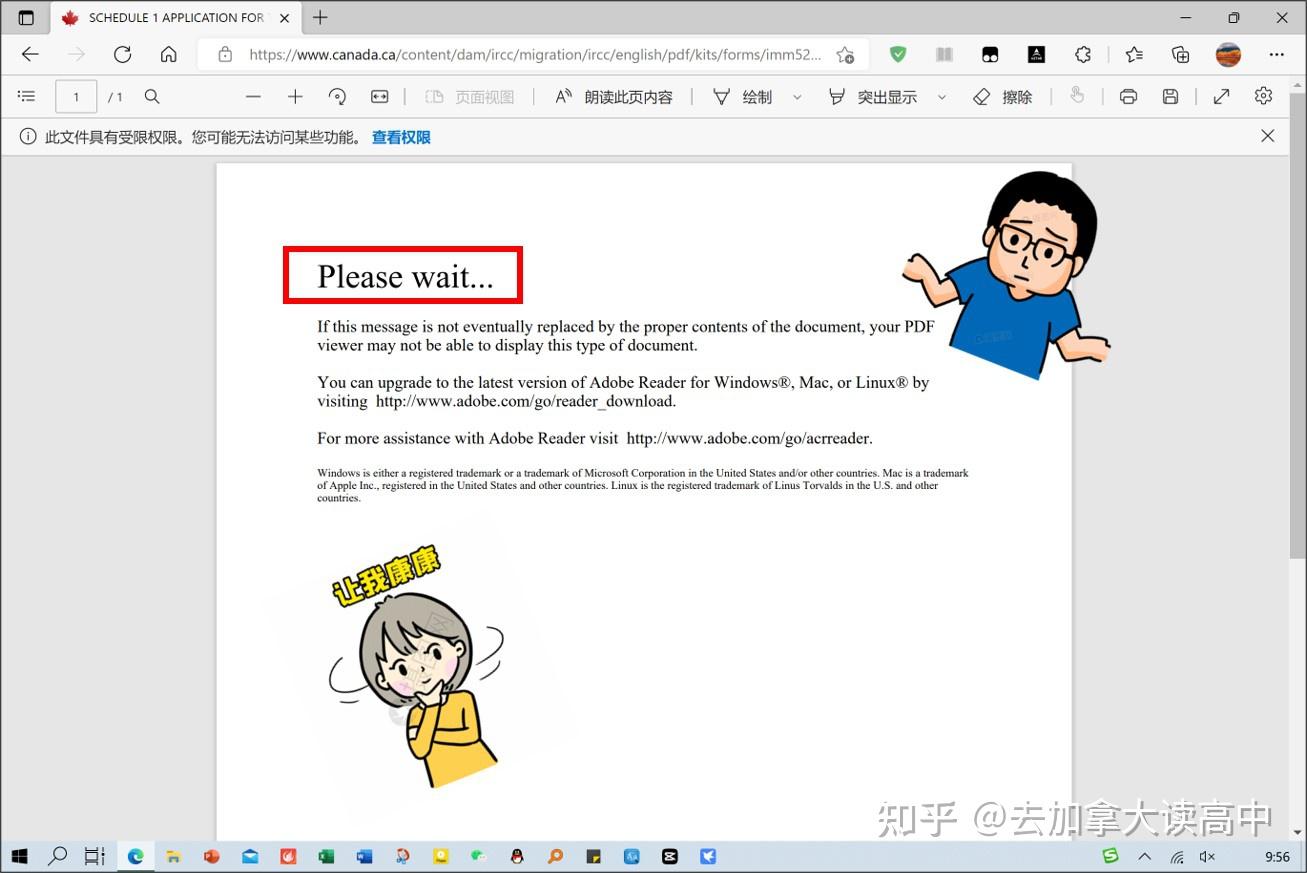1307x873 pixels.
Task: Show hidden tray icons chevron
Action: 1144,857
